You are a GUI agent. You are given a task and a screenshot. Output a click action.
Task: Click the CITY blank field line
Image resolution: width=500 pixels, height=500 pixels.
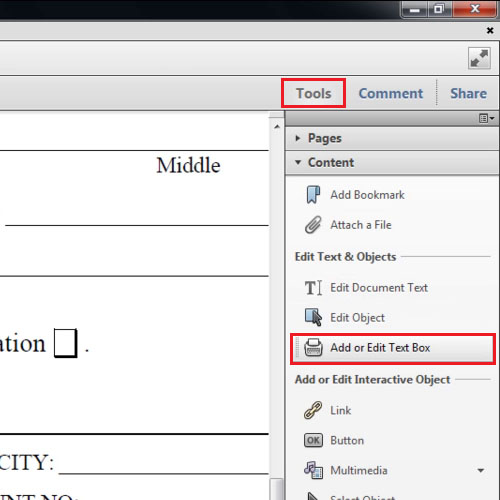[x=164, y=473]
